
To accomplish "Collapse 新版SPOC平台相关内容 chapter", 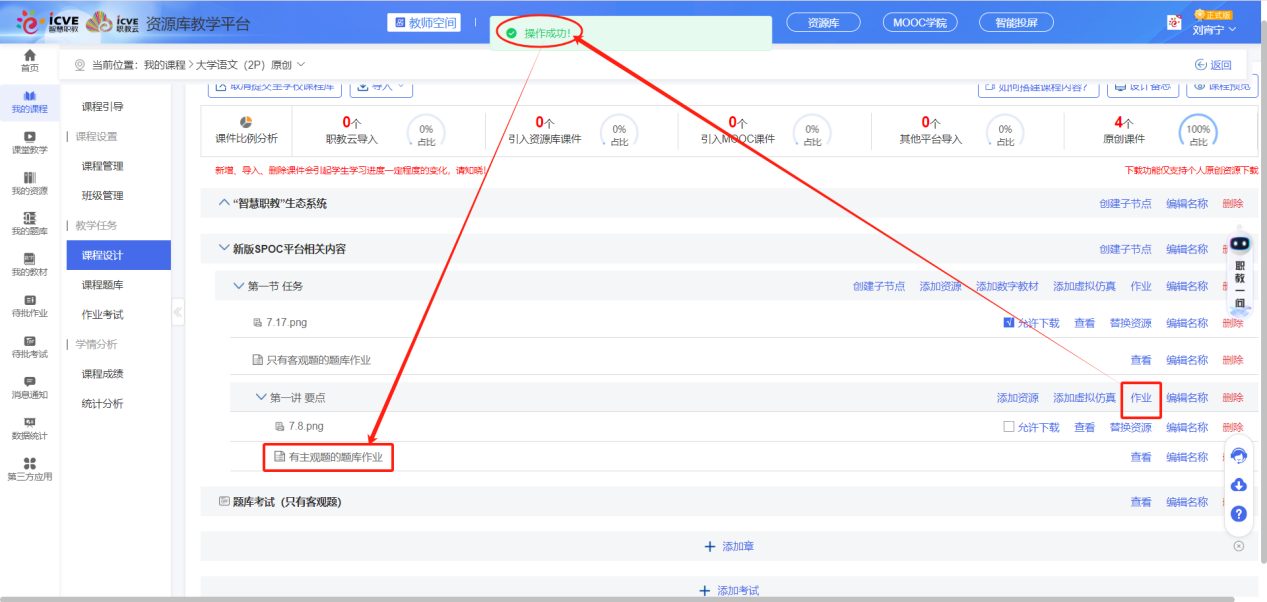I will tap(224, 249).
